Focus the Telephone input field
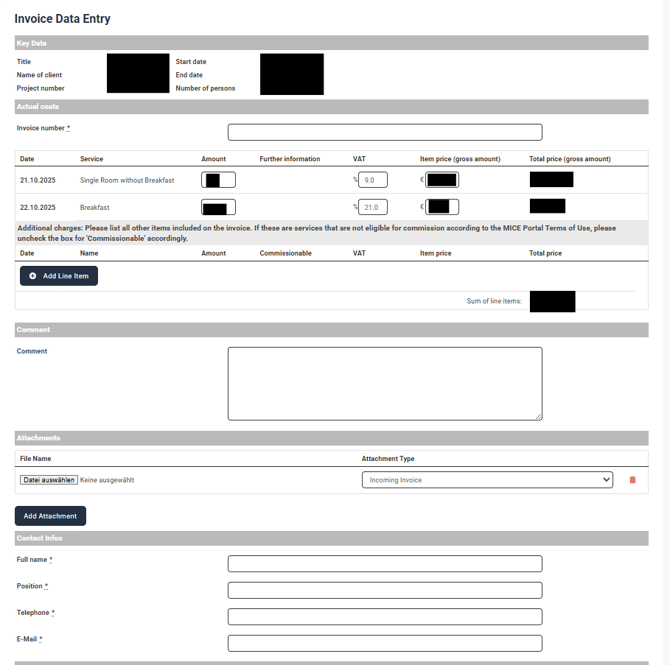 [x=384, y=617]
